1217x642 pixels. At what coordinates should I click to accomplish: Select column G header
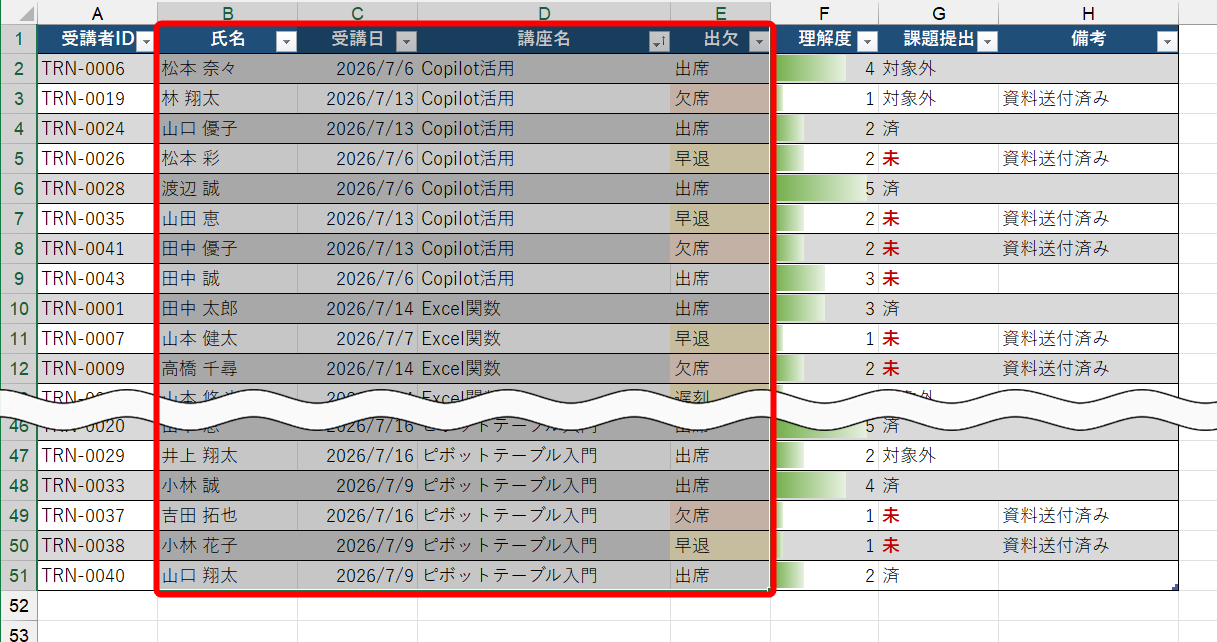pos(938,13)
